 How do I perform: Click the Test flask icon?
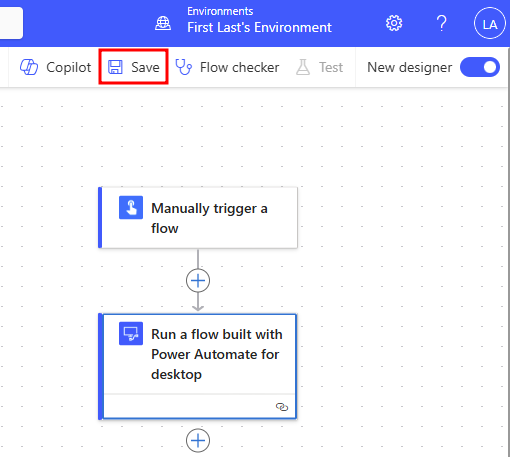[303, 67]
